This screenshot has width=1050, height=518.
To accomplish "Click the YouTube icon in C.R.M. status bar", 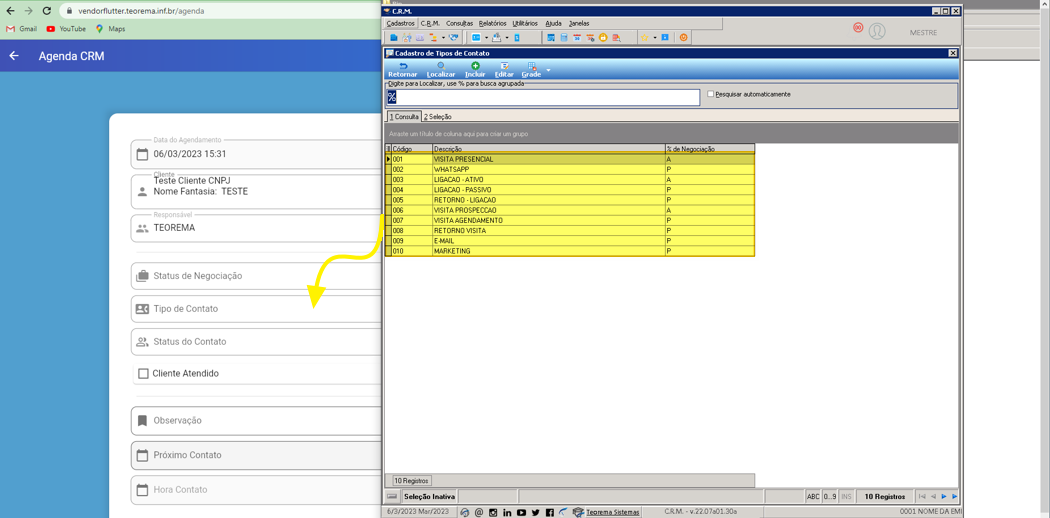I will pos(521,512).
